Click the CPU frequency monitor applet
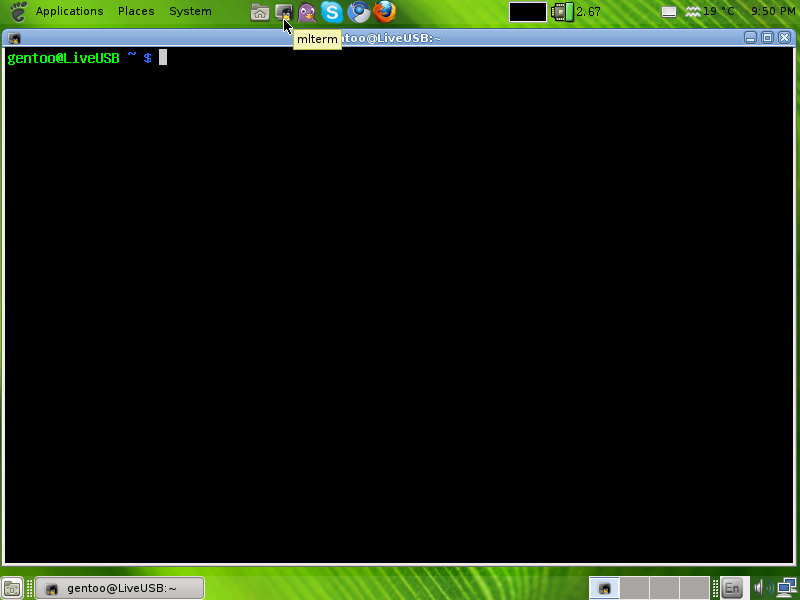Screen dimensions: 800x600 [x=577, y=12]
